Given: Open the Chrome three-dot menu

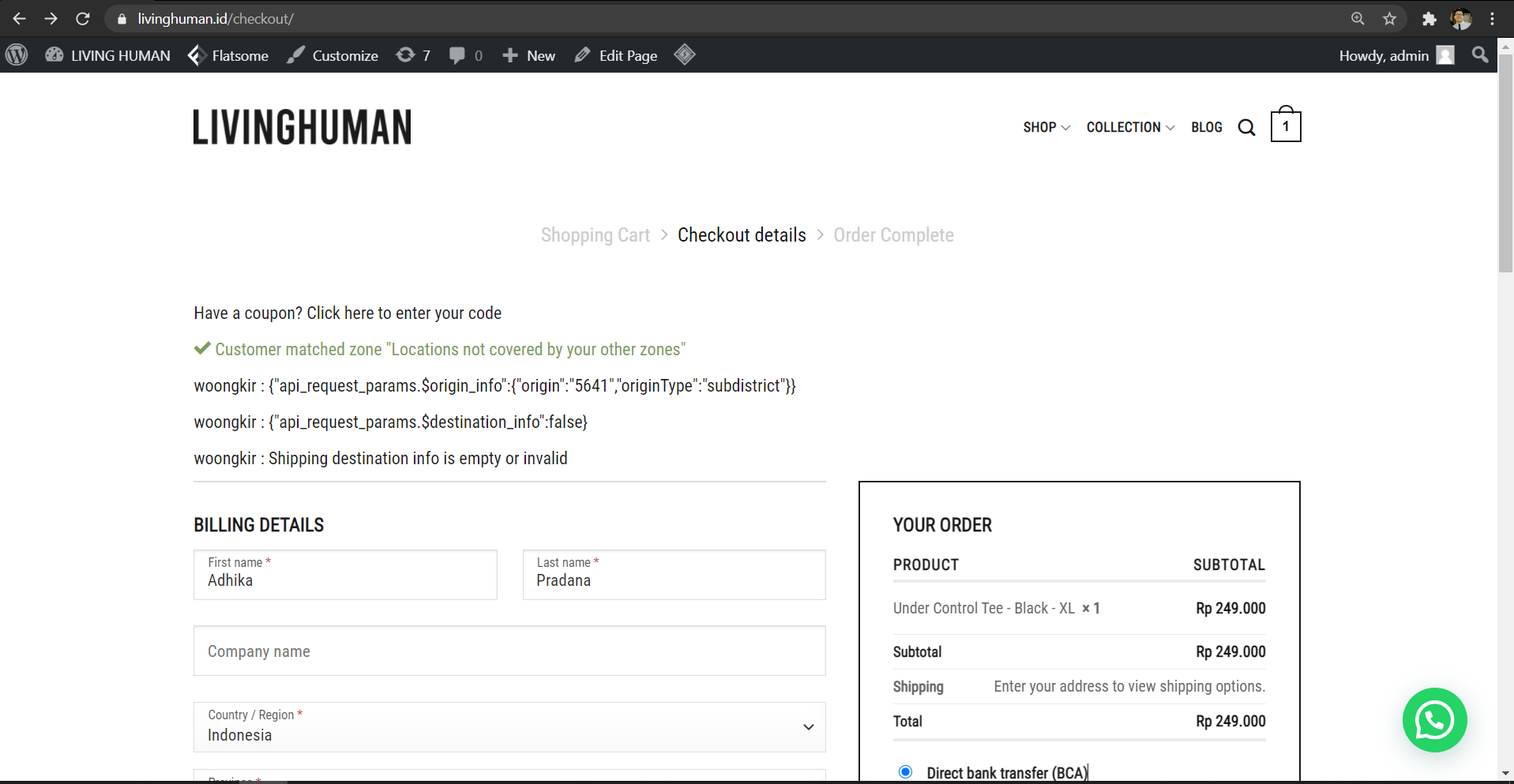Looking at the screenshot, I should [x=1493, y=18].
